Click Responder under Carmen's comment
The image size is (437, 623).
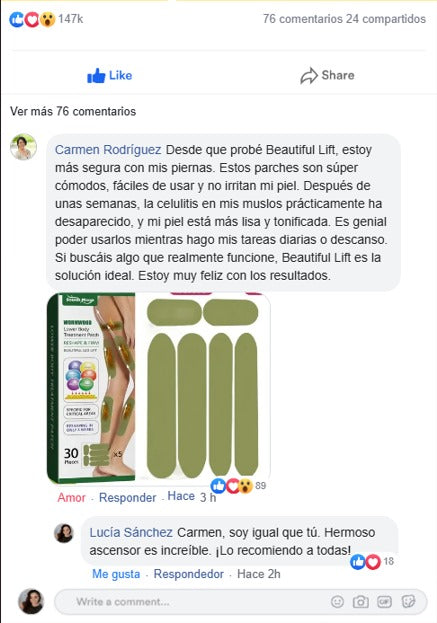point(128,497)
